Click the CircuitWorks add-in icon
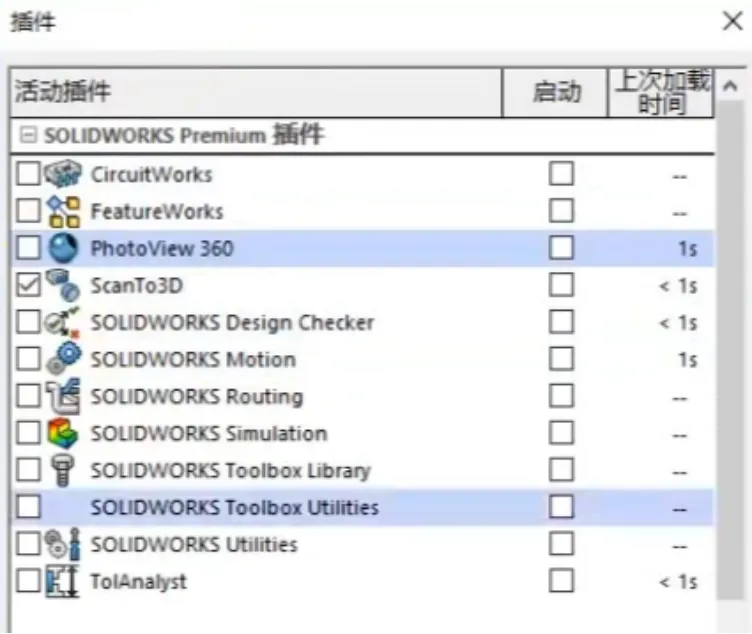Image resolution: width=752 pixels, height=634 pixels. (63, 174)
